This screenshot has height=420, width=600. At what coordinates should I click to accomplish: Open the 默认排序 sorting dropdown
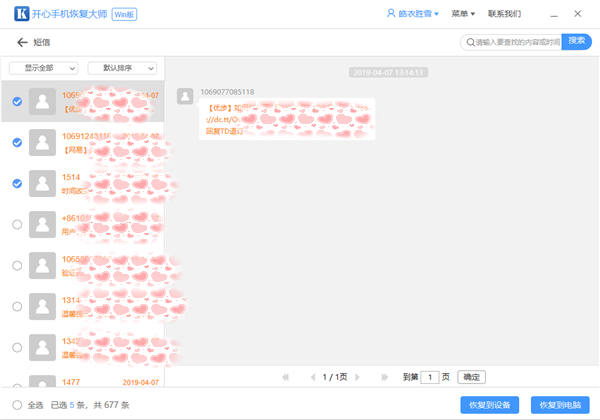point(122,68)
